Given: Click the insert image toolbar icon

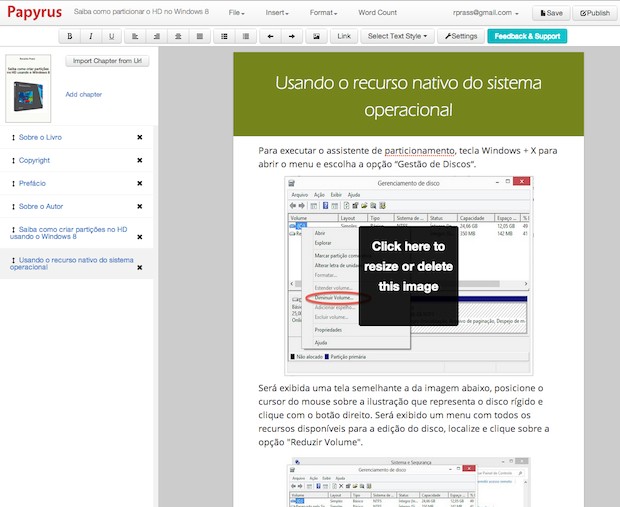Looking at the screenshot, I should click(x=317, y=36).
